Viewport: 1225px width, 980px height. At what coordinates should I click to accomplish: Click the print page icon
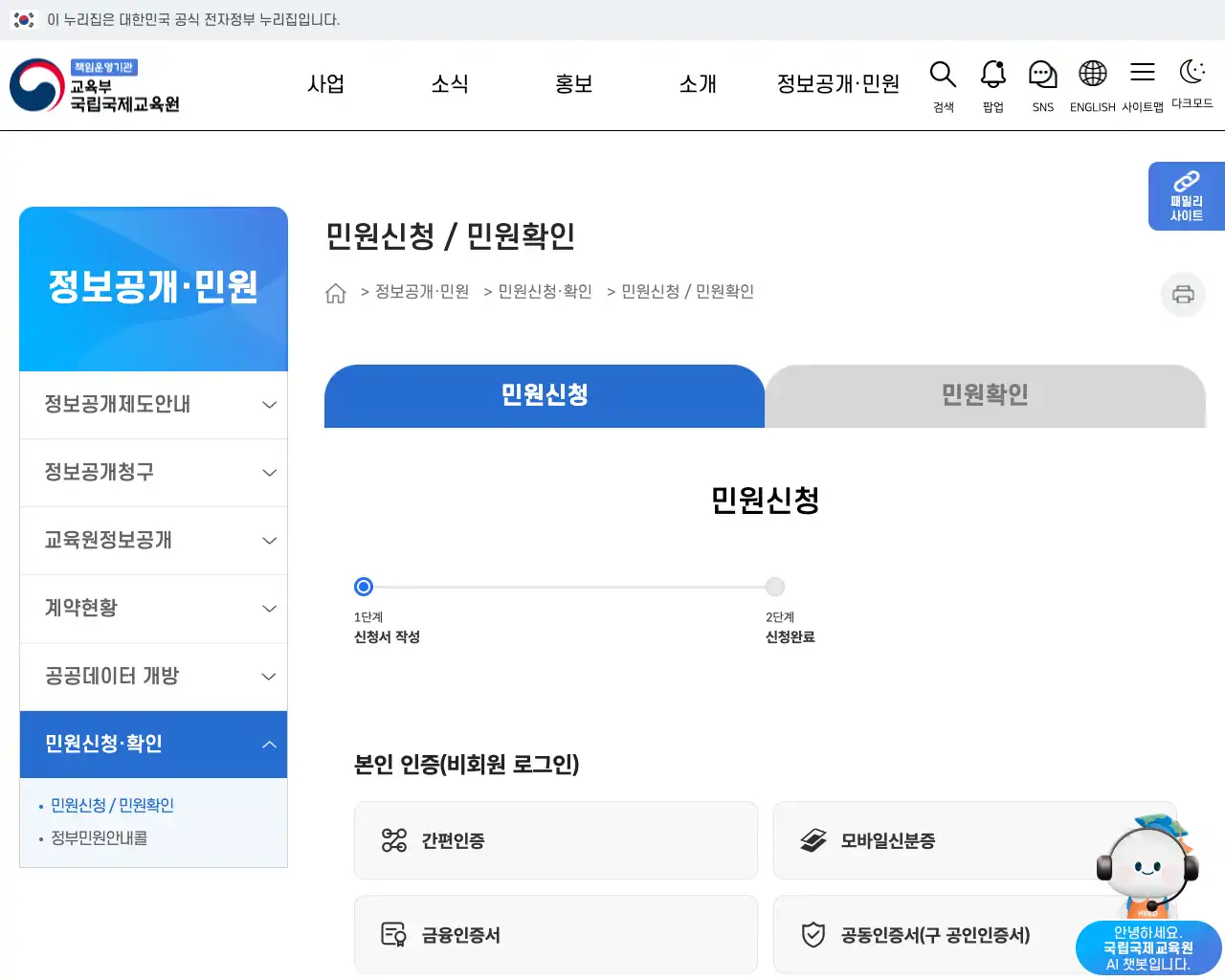coord(1183,294)
